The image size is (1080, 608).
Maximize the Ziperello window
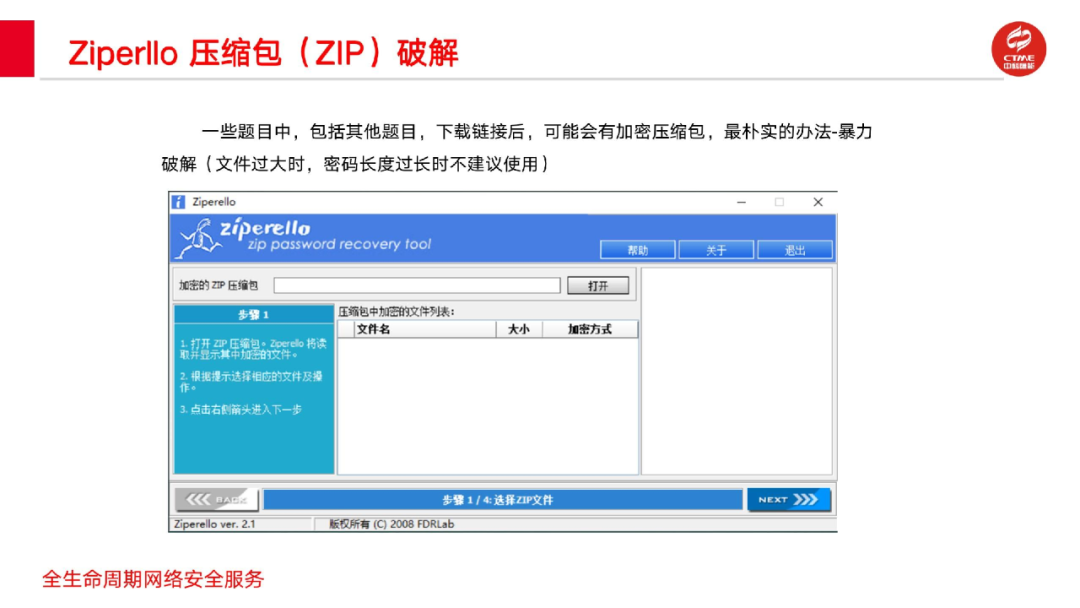tap(779, 202)
